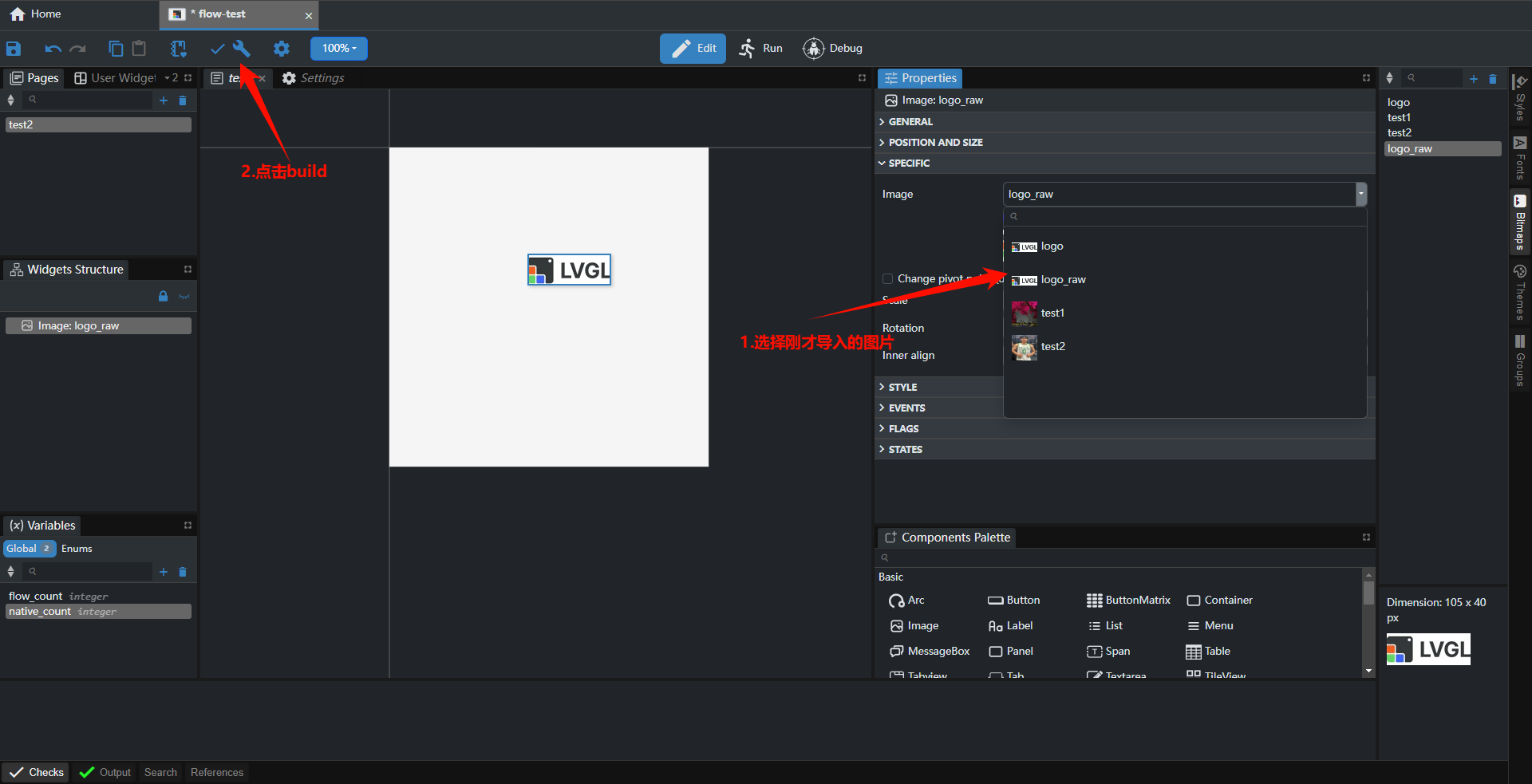Add a new global variable
This screenshot has width=1532, height=784.
tap(164, 572)
